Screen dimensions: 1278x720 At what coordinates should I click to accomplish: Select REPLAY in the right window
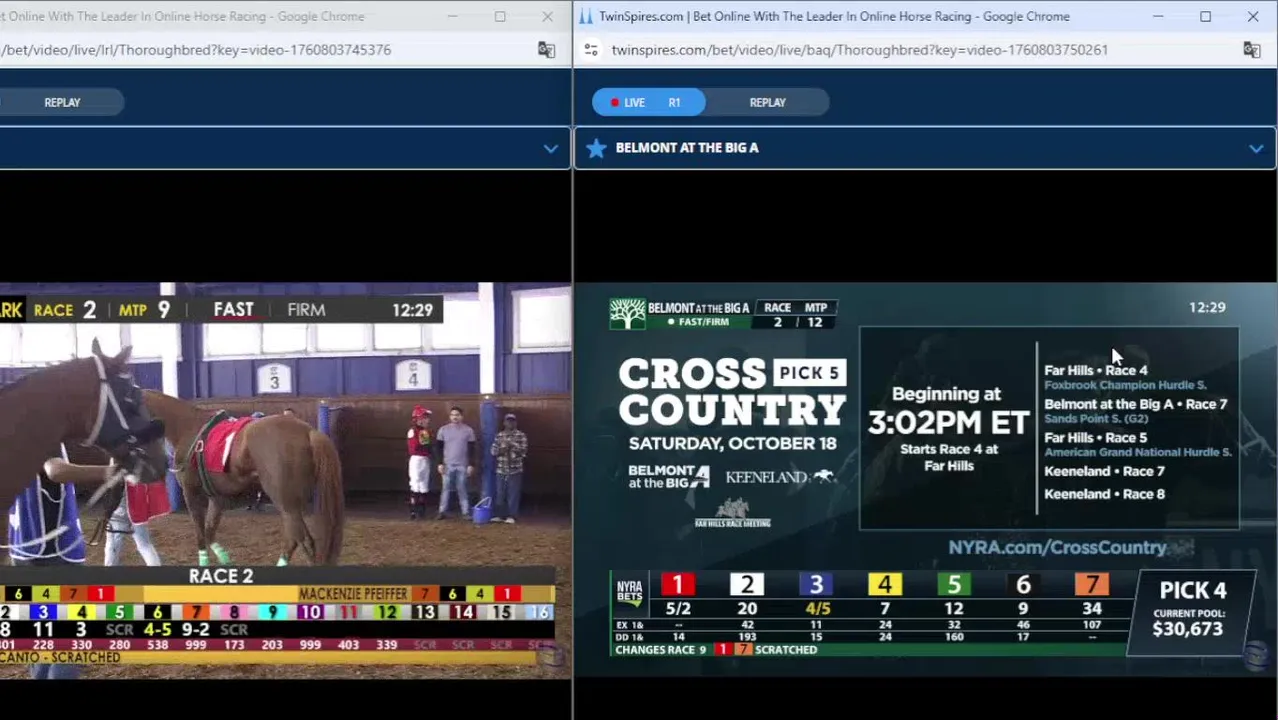(x=767, y=102)
